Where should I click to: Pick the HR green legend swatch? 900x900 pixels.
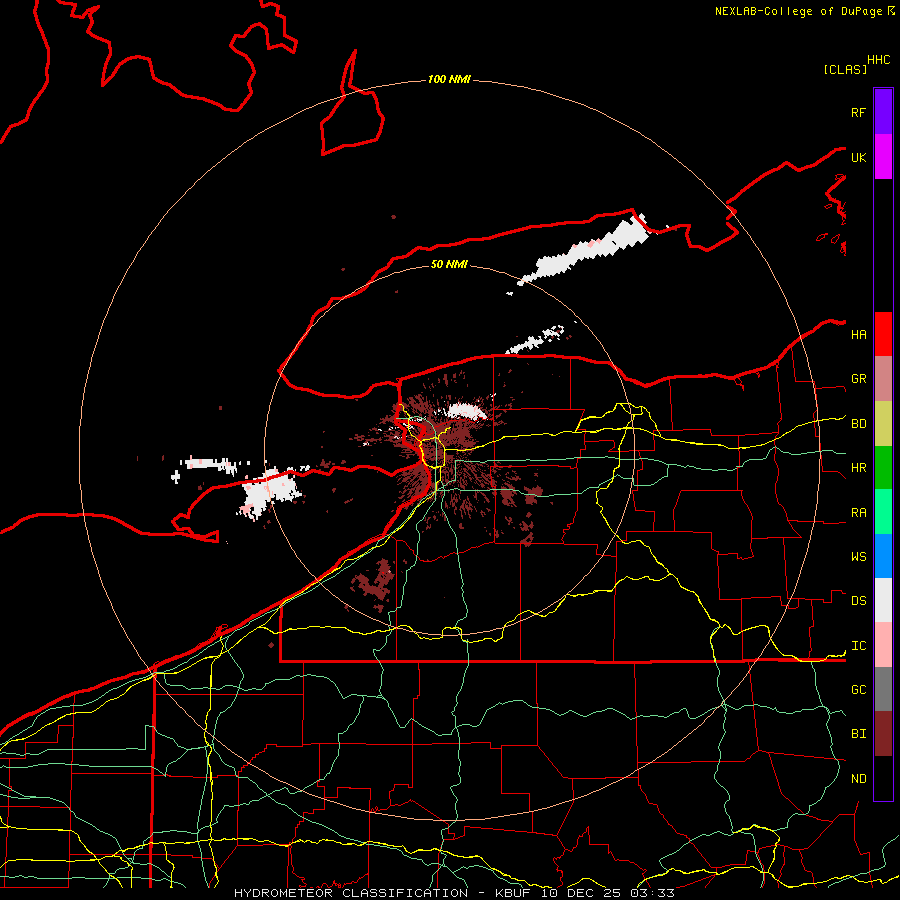[x=883, y=468]
